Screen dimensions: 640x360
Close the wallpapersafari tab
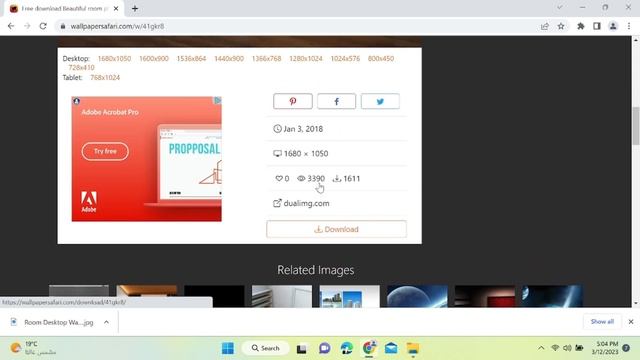pos(116,8)
